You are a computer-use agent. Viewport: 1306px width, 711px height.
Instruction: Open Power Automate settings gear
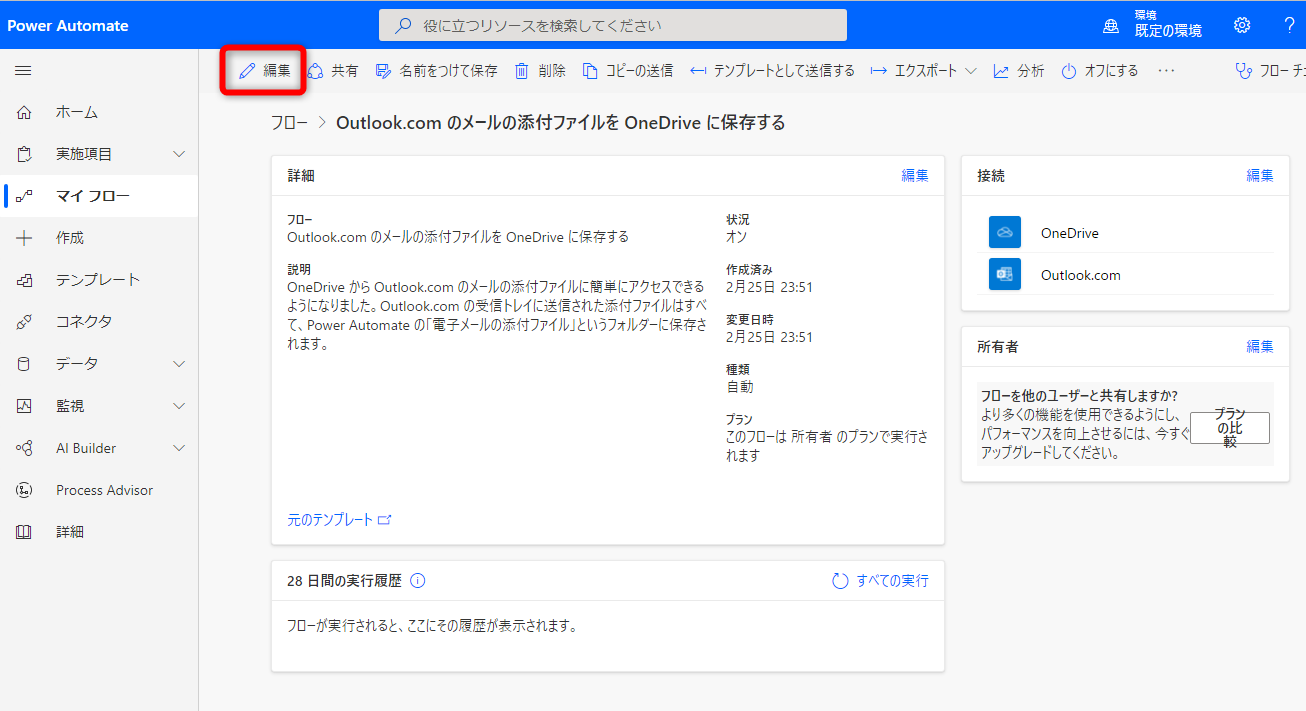(x=1242, y=24)
